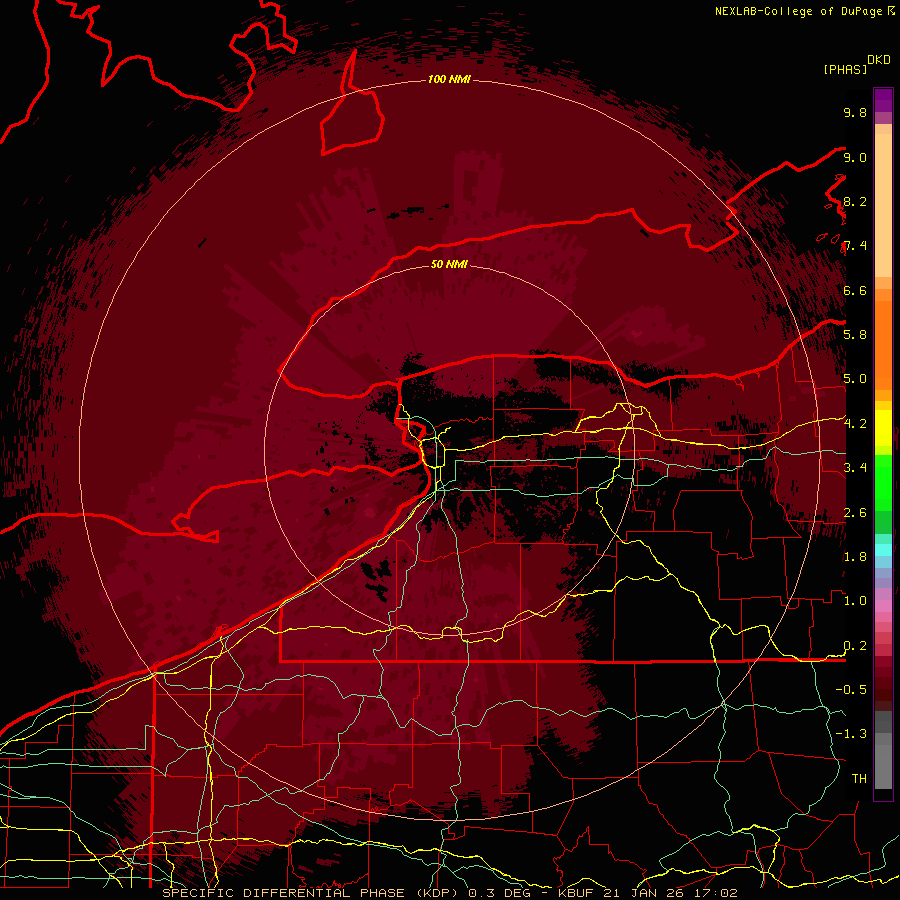
Task: Click the 8.2 value on color scale
Action: (x=855, y=201)
